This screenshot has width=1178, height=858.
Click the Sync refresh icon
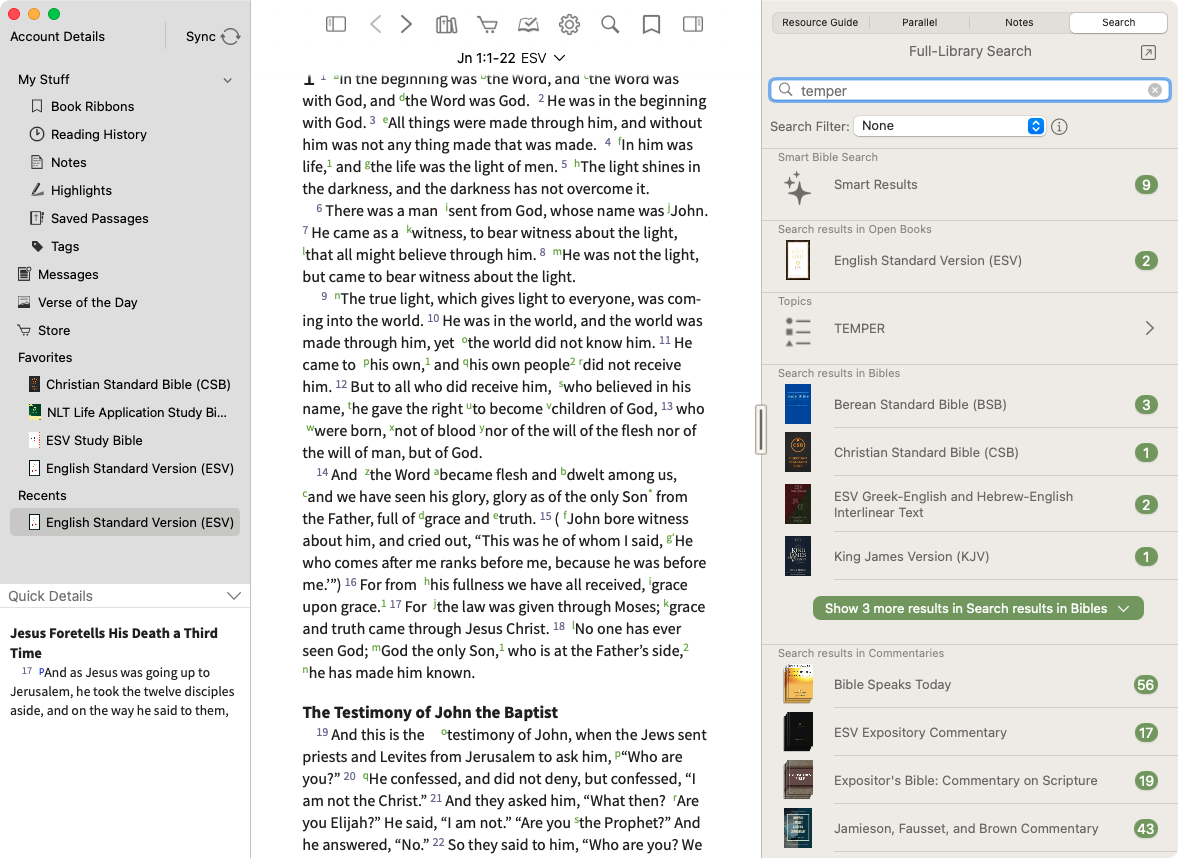coord(231,37)
